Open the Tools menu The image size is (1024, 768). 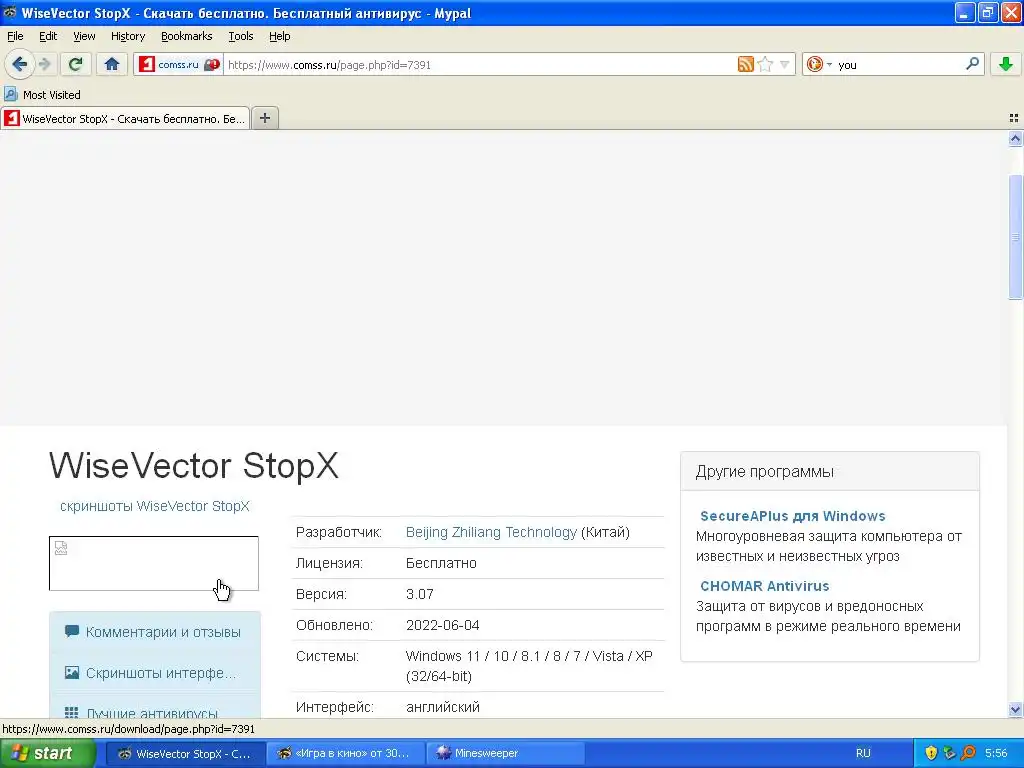[x=240, y=36]
